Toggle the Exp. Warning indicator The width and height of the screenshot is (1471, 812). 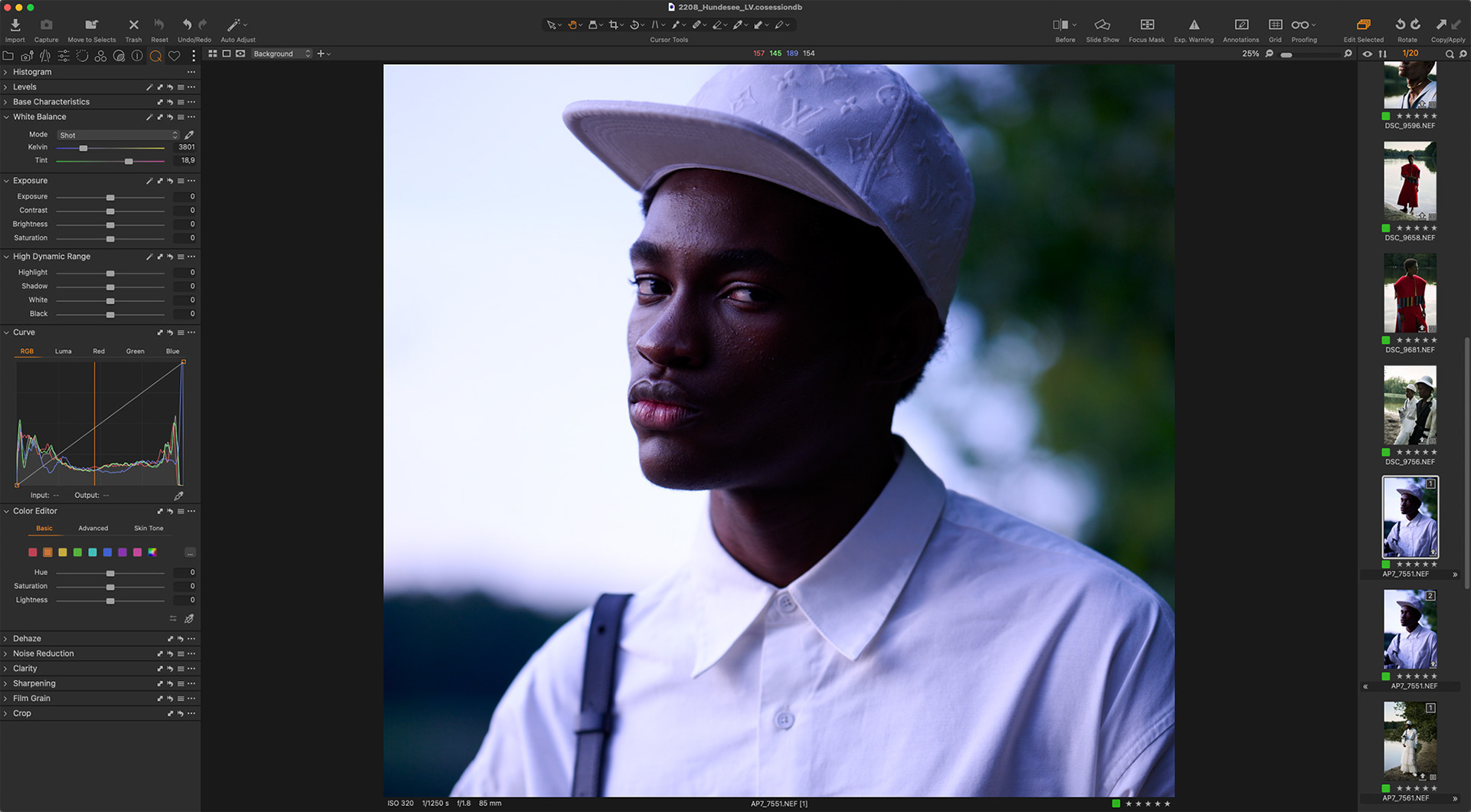pos(1194,25)
